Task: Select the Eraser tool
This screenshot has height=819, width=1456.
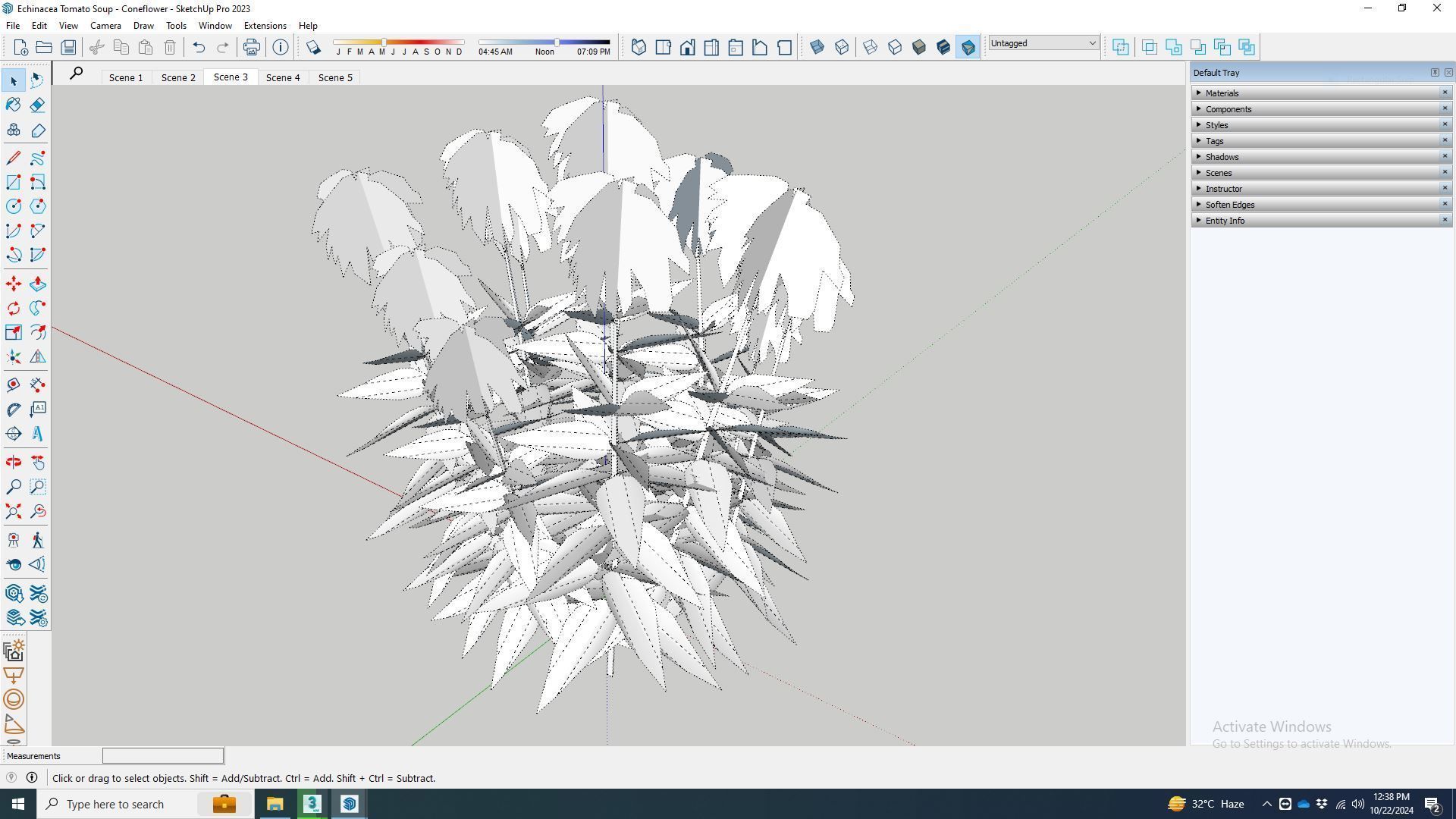Action: pos(38,105)
